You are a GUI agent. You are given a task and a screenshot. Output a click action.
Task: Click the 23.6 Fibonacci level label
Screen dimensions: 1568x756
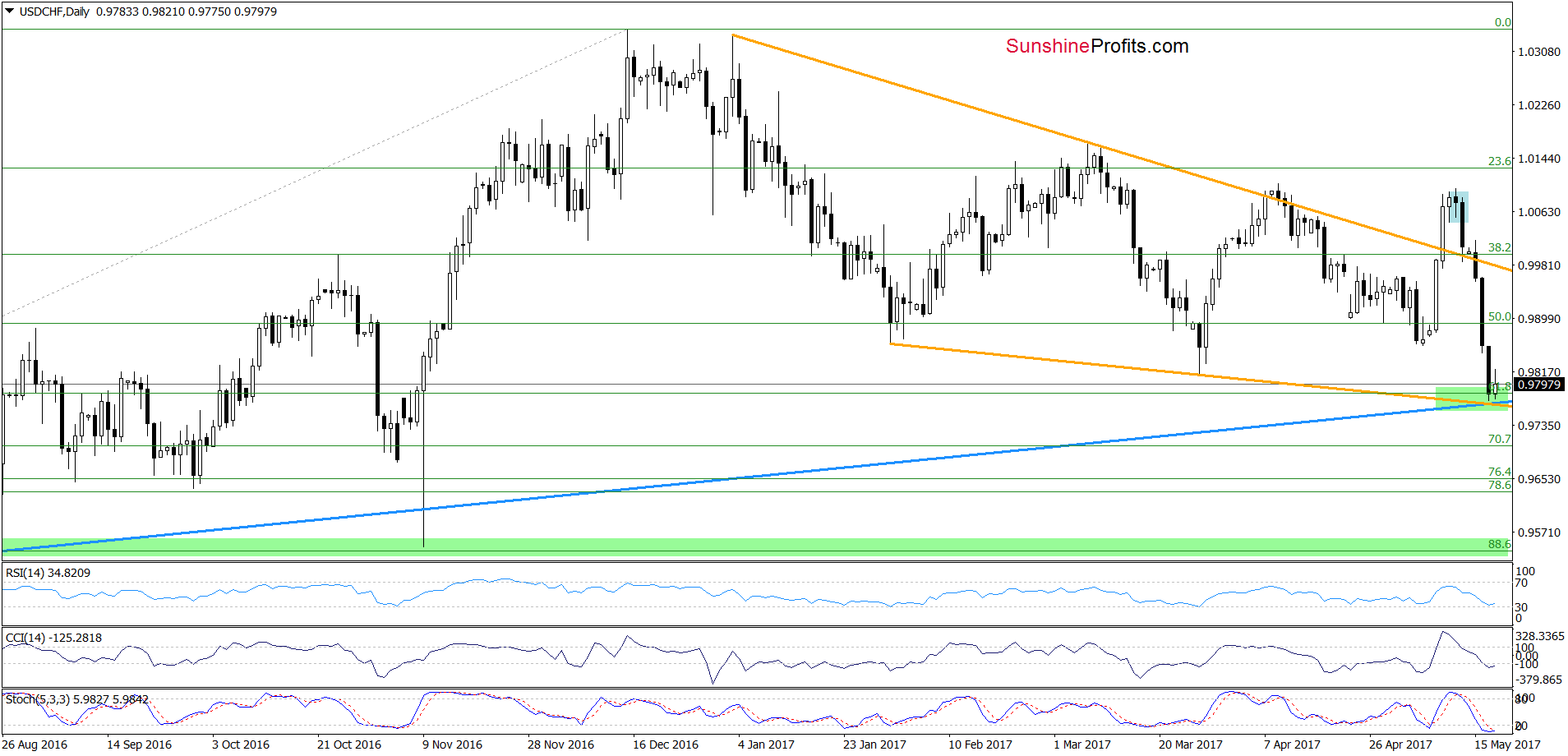[1499, 161]
